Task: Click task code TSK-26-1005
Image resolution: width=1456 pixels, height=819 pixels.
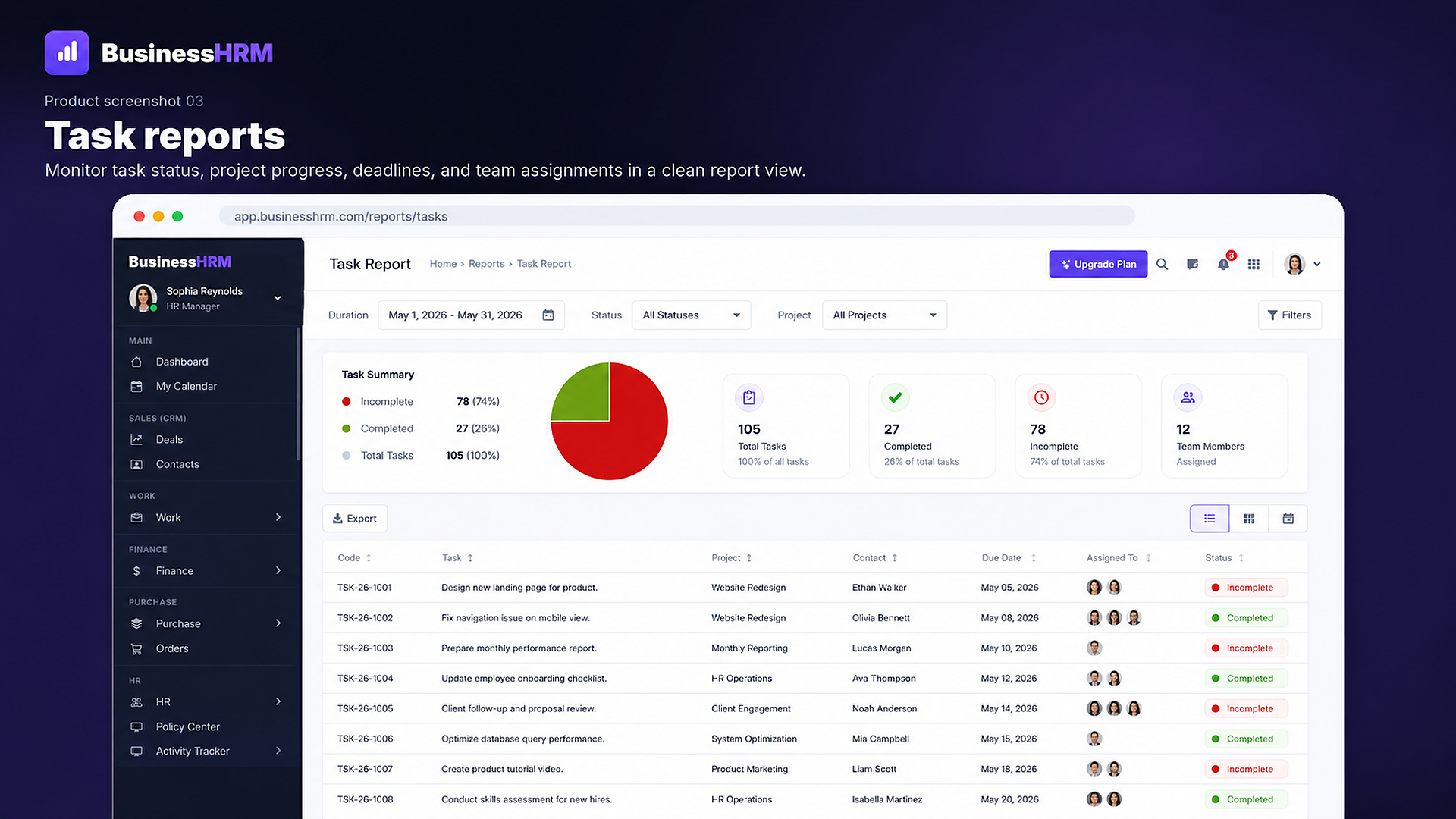Action: click(x=365, y=708)
